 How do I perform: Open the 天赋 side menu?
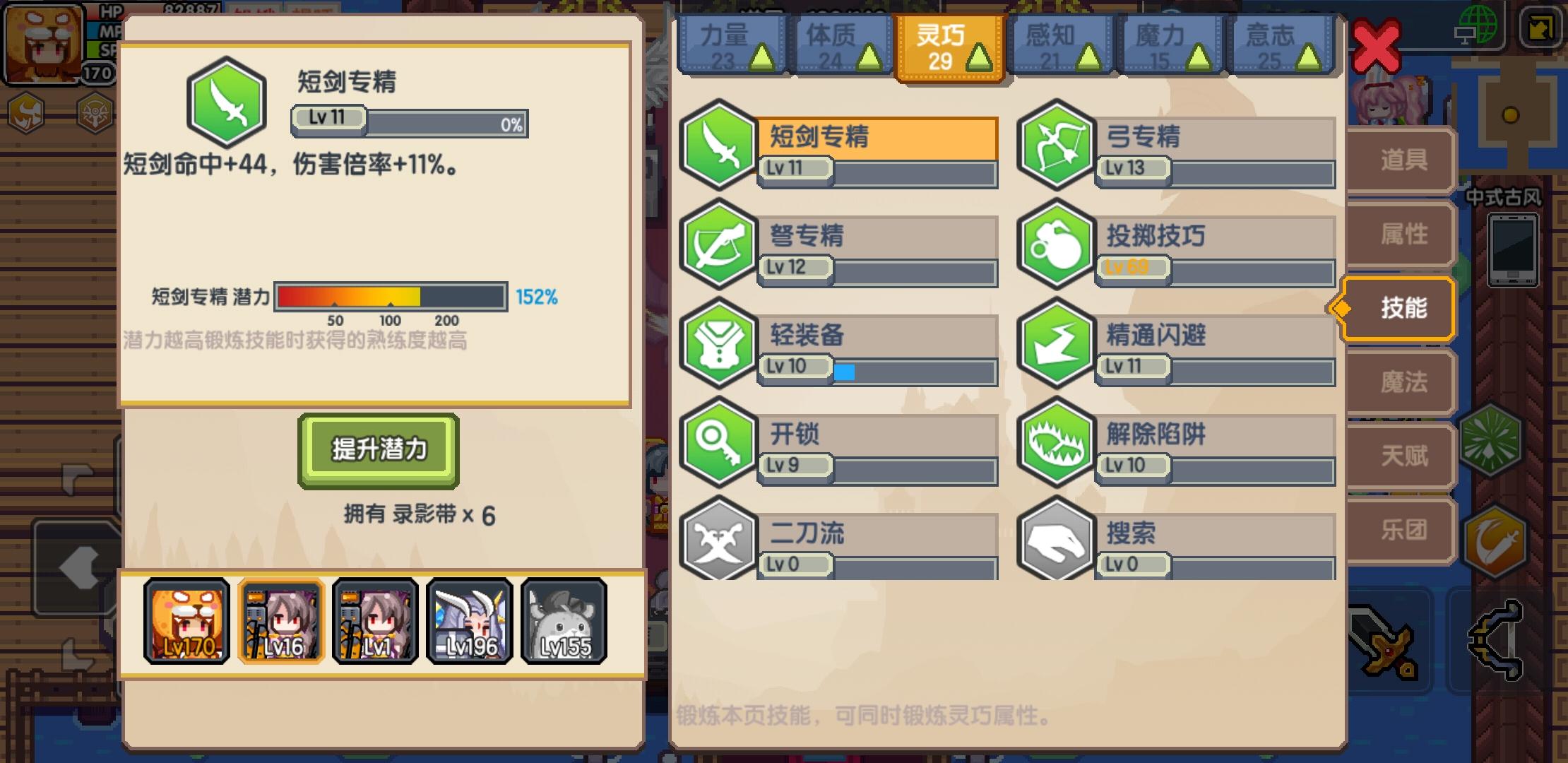[x=1401, y=456]
